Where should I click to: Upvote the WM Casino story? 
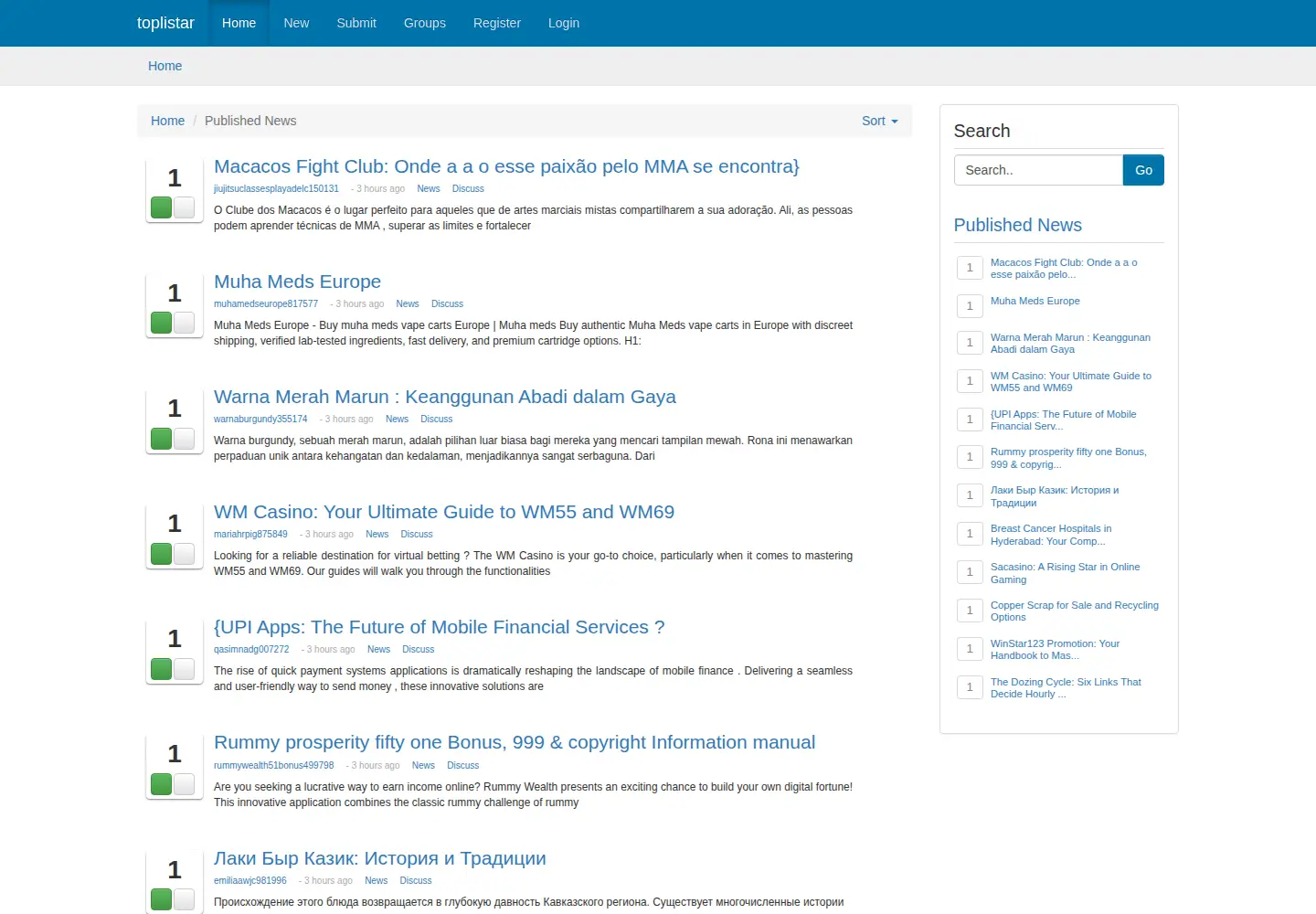tap(162, 554)
